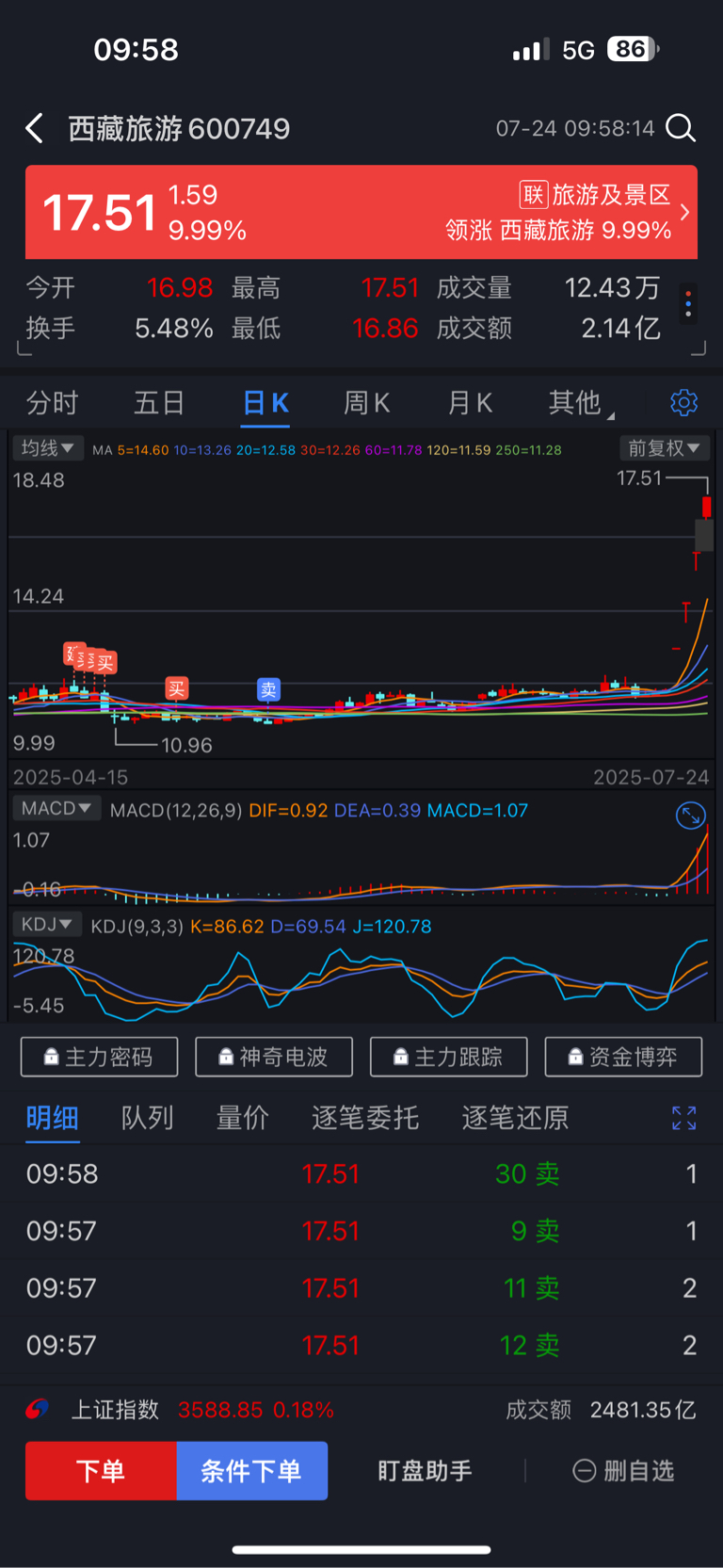This screenshot has height=1568, width=723.
Task: Tap the trade row showing 9 卖
Action: (x=361, y=1231)
